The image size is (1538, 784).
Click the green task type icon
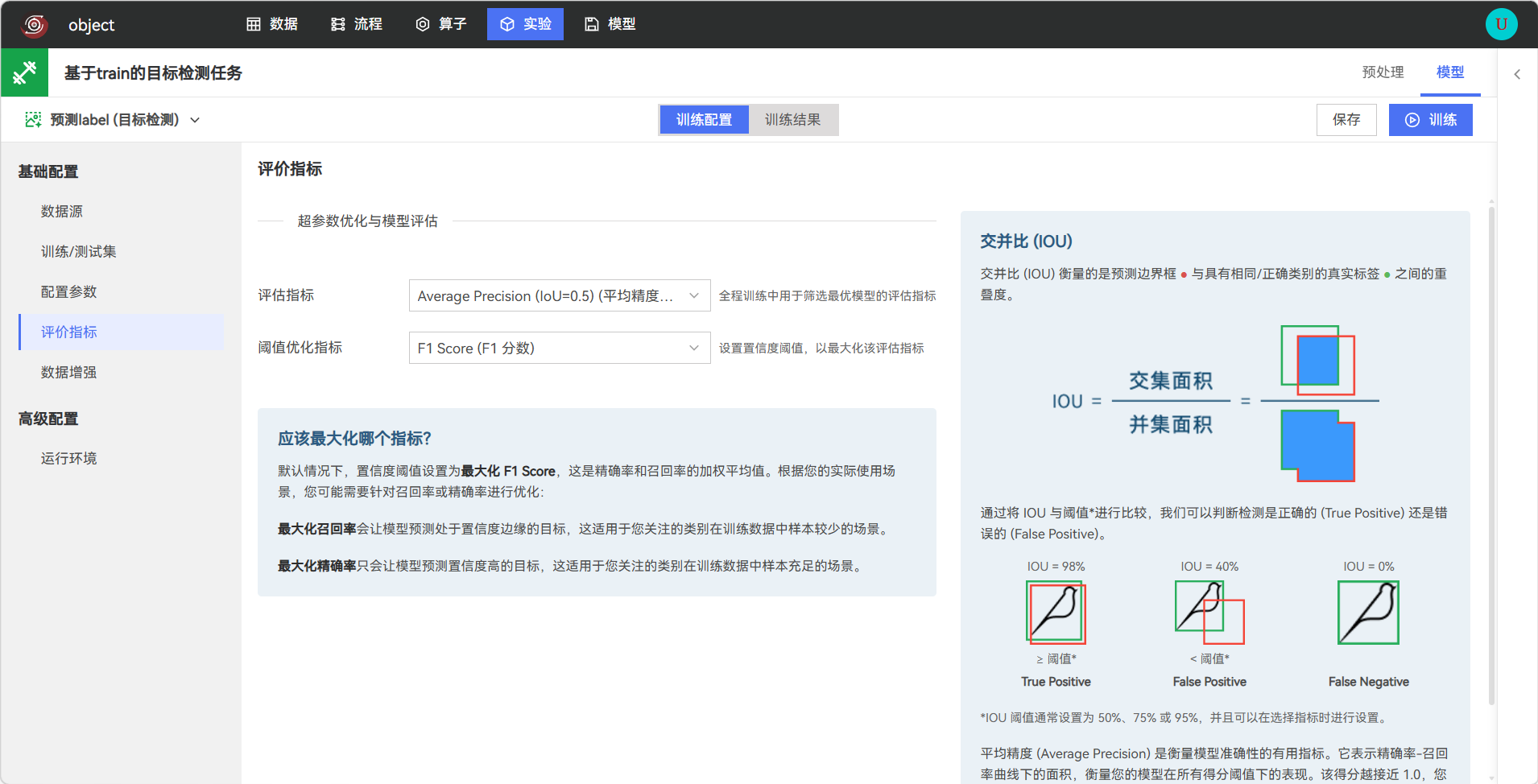pyautogui.click(x=24, y=72)
